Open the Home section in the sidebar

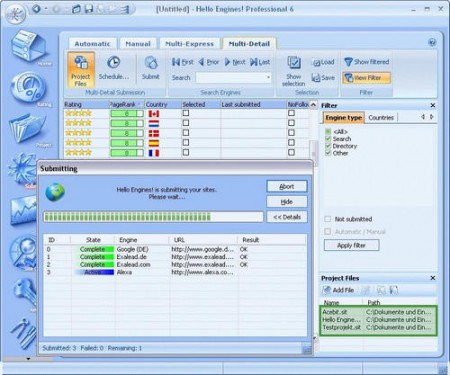[28, 47]
